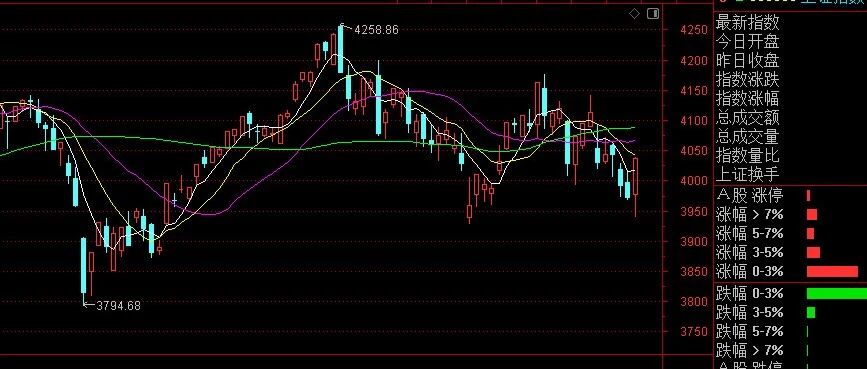The height and width of the screenshot is (369, 867).
Task: Toggle the panel layout icon beside the diamond
Action: pos(653,13)
